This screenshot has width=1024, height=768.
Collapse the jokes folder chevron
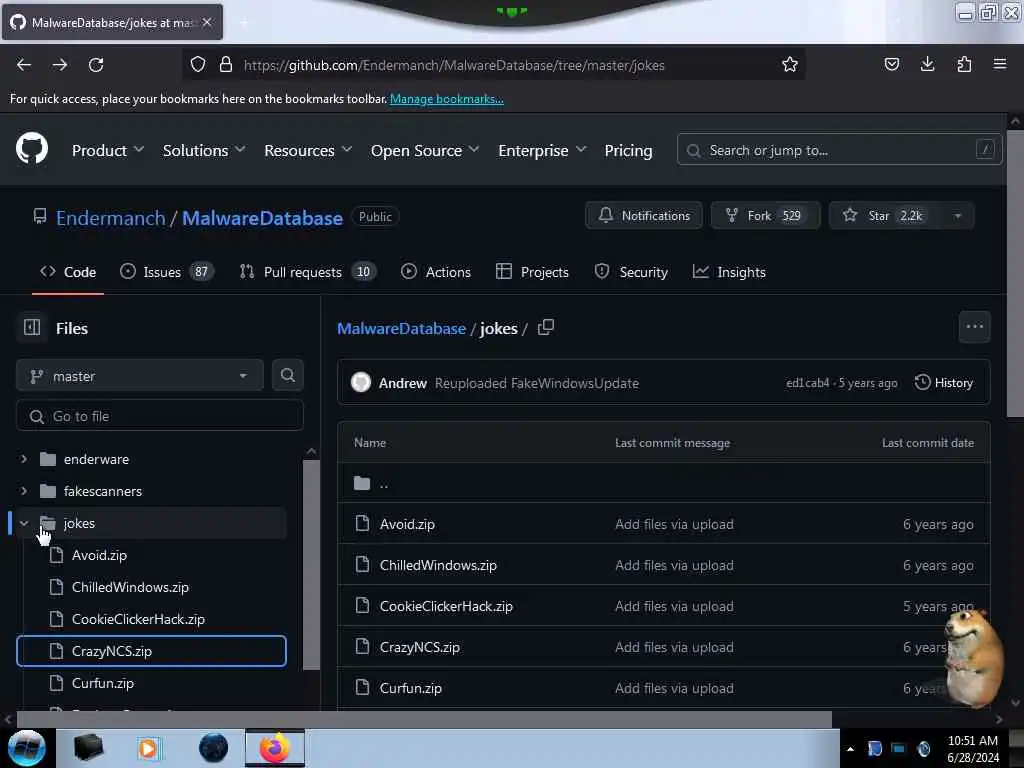(x=24, y=522)
